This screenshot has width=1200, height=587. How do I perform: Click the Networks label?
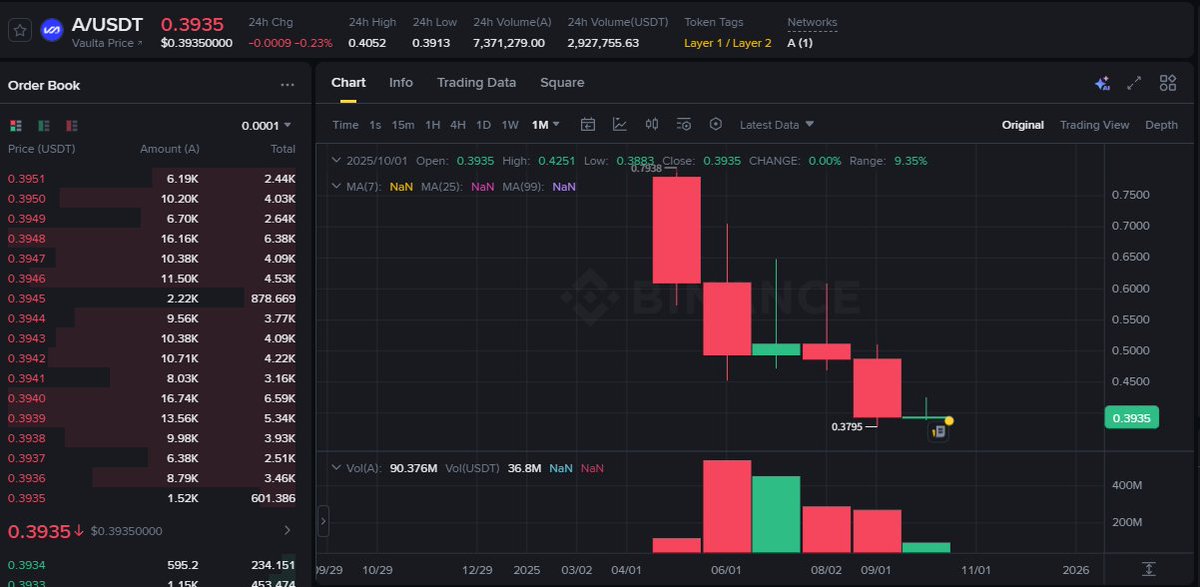pyautogui.click(x=812, y=22)
